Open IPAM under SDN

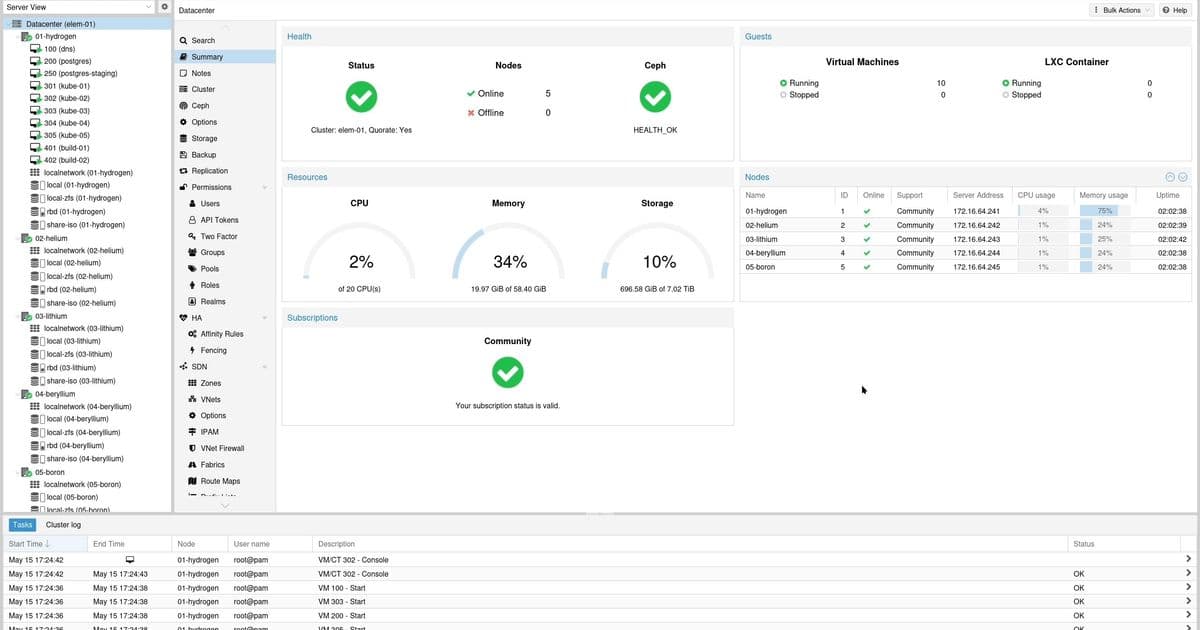tap(209, 432)
